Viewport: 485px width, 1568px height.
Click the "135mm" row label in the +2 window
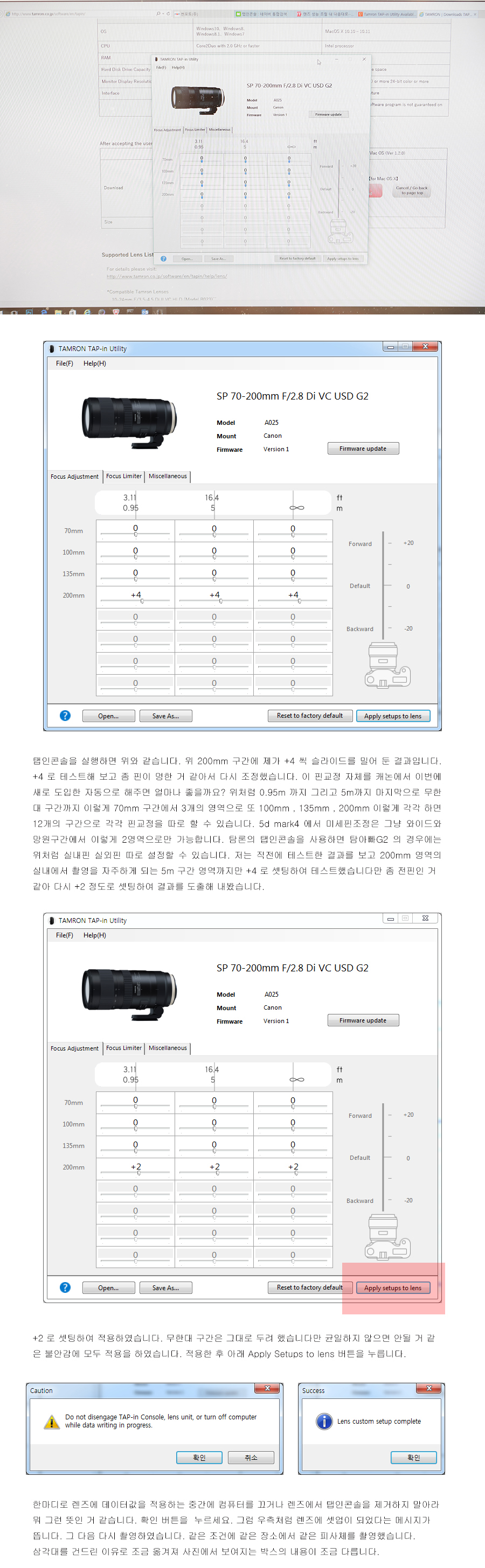coord(74,1145)
